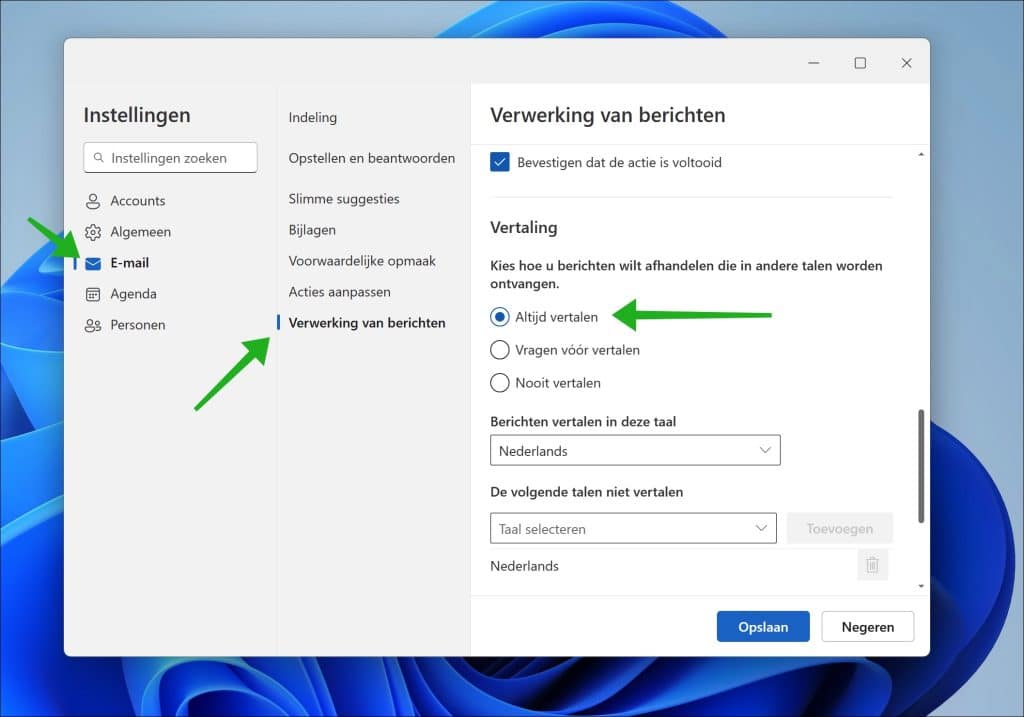The width and height of the screenshot is (1024, 717).
Task: Click the Instellingen title text
Action: (x=137, y=115)
